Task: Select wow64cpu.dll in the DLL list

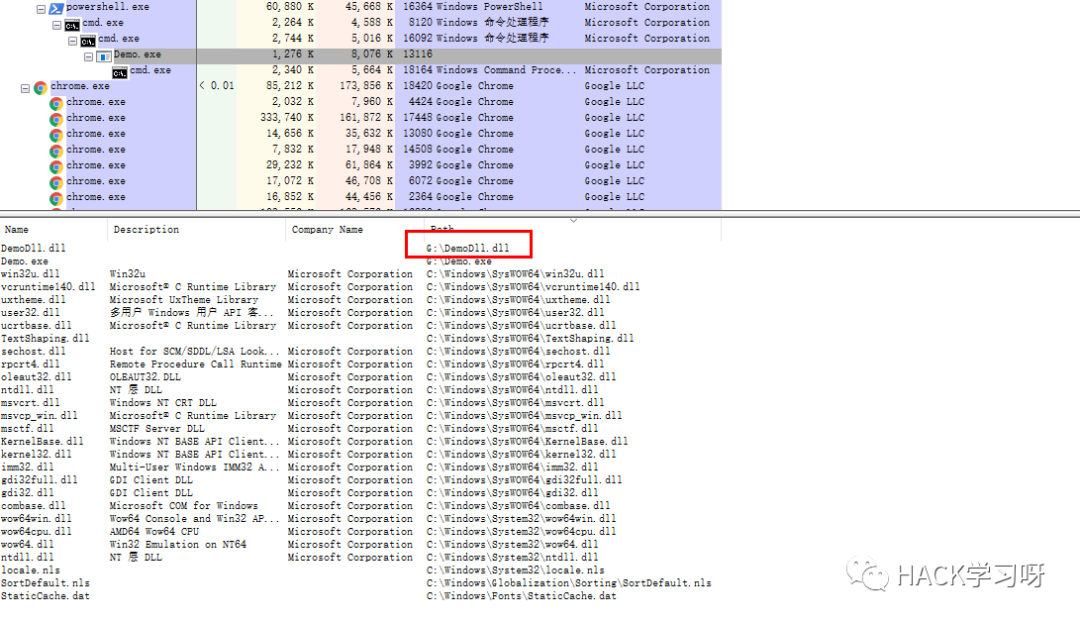Action: point(36,532)
